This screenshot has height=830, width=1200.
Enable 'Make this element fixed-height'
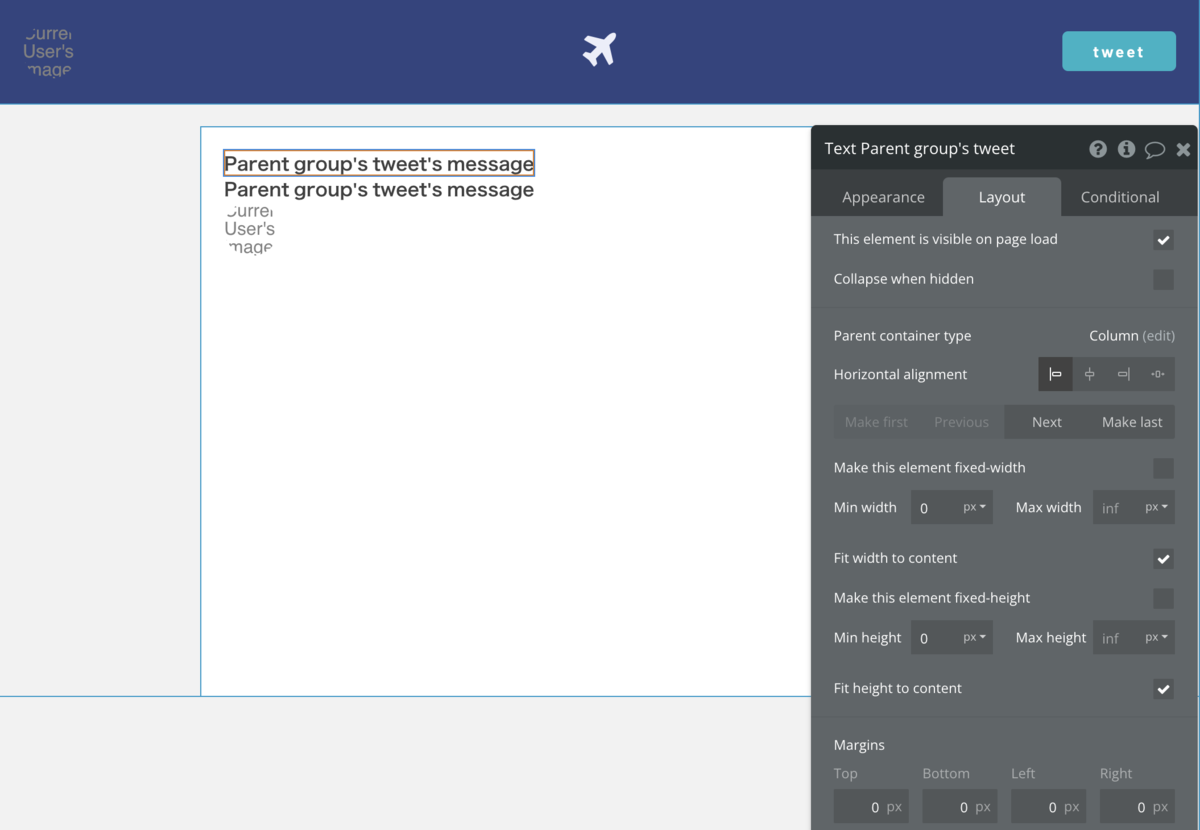[1163, 598]
